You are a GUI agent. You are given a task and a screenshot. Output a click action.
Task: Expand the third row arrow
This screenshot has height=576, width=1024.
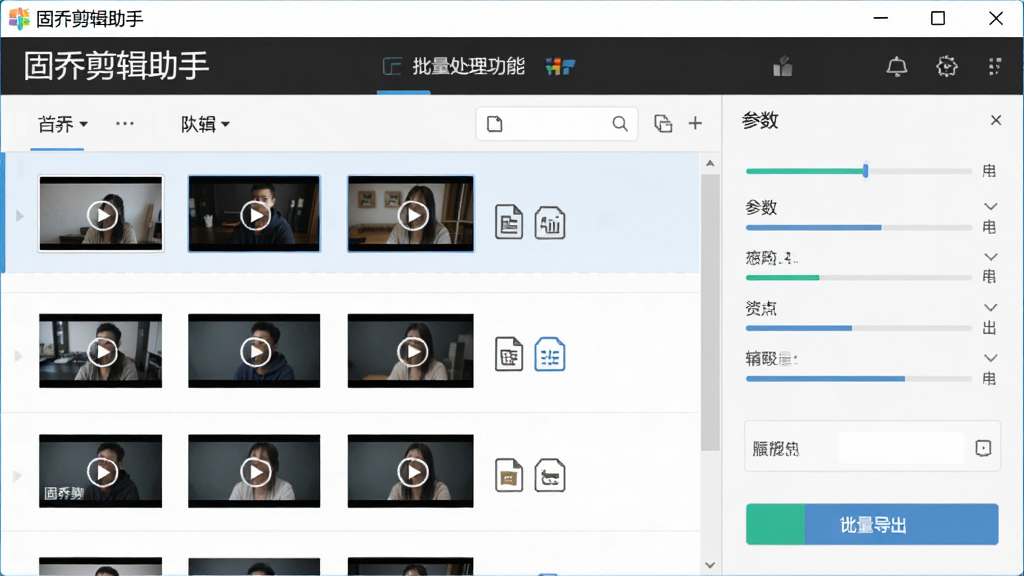(x=18, y=476)
